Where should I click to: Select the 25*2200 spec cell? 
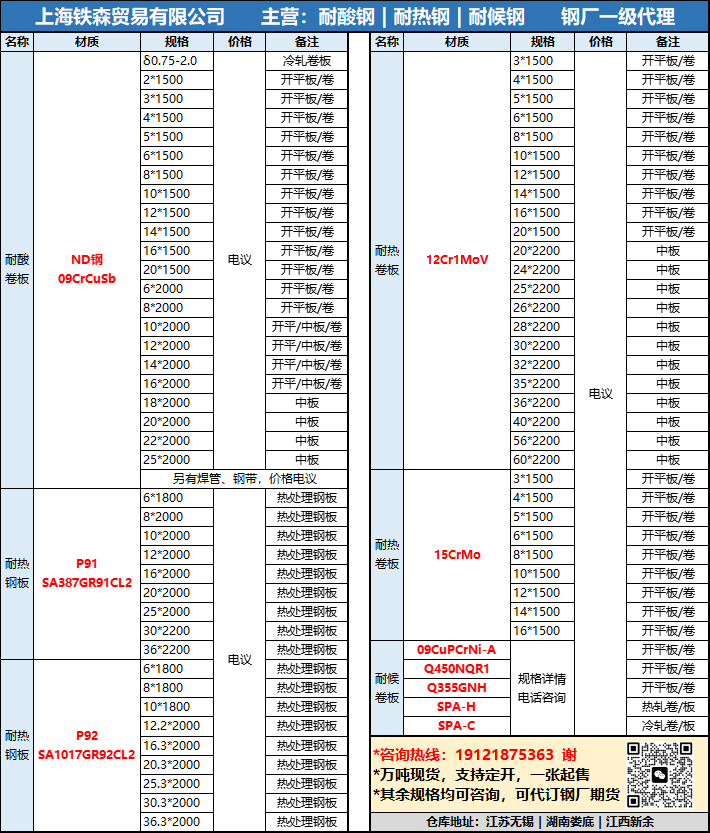tap(542, 289)
